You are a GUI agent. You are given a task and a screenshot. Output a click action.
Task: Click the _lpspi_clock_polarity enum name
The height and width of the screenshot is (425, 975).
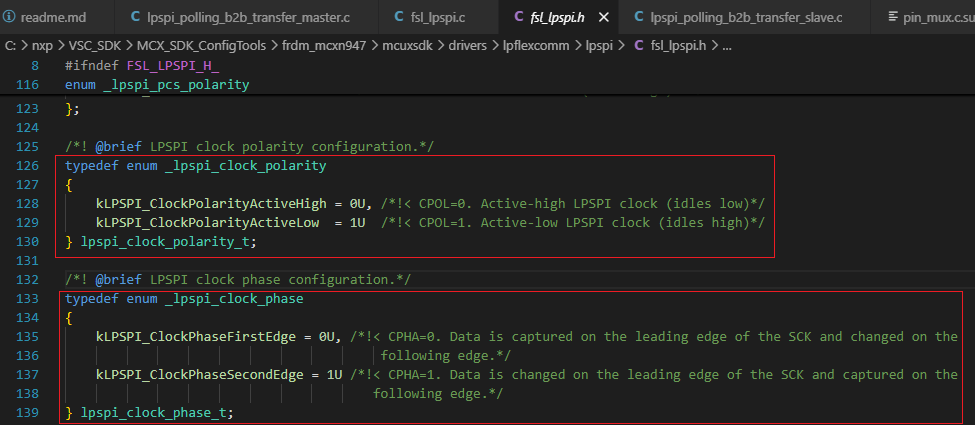(246, 166)
